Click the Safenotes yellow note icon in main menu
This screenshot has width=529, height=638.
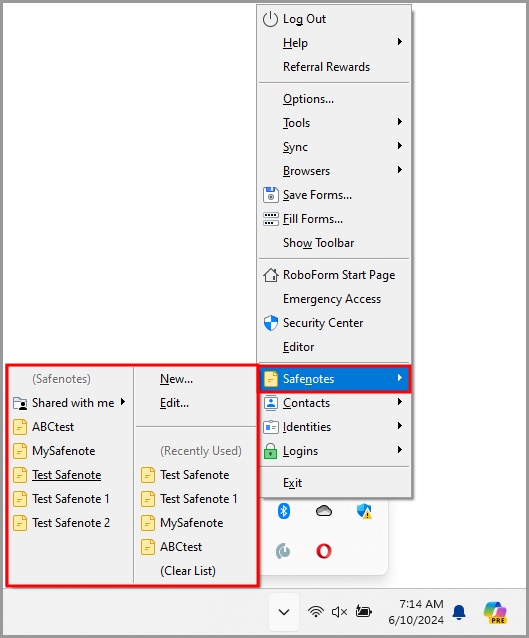pos(271,379)
